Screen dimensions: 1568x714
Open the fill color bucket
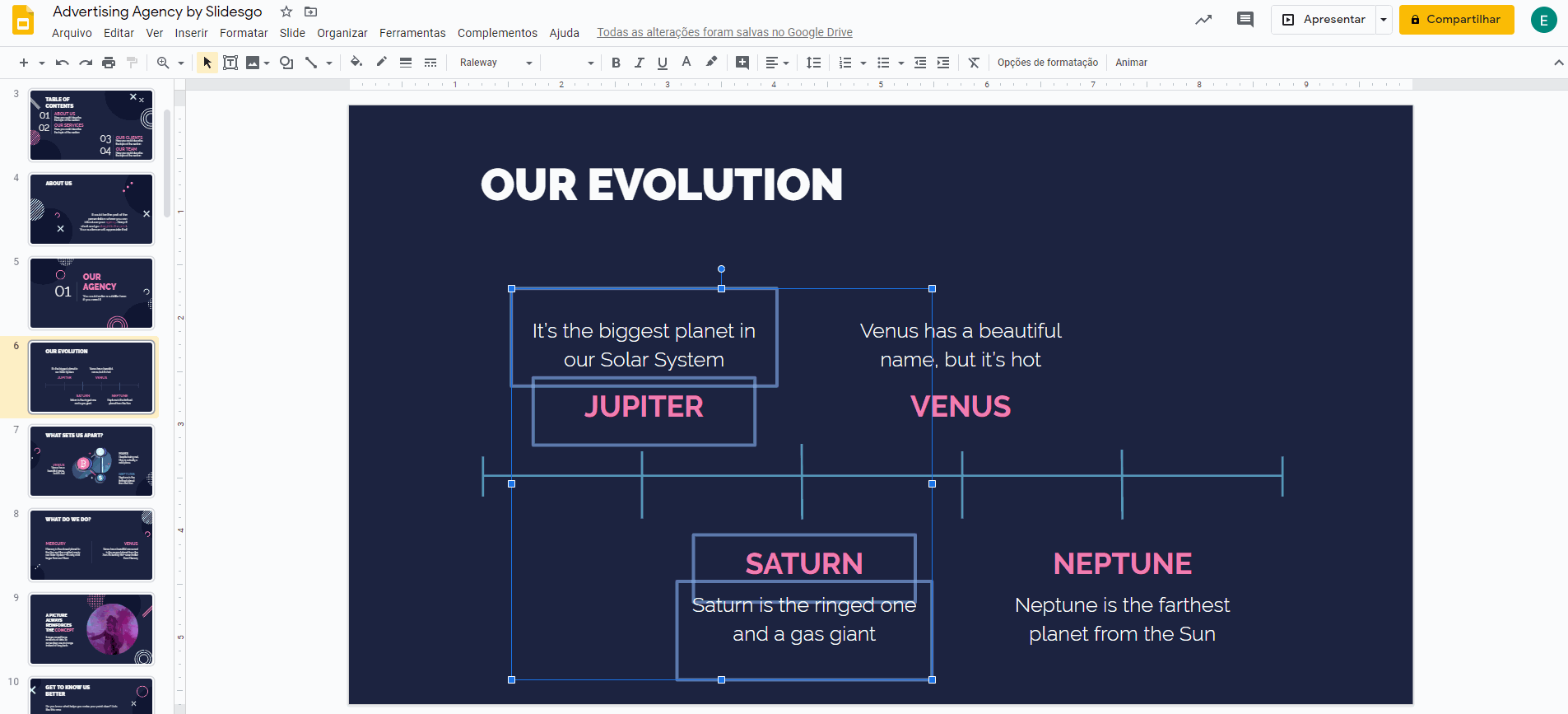tap(356, 62)
